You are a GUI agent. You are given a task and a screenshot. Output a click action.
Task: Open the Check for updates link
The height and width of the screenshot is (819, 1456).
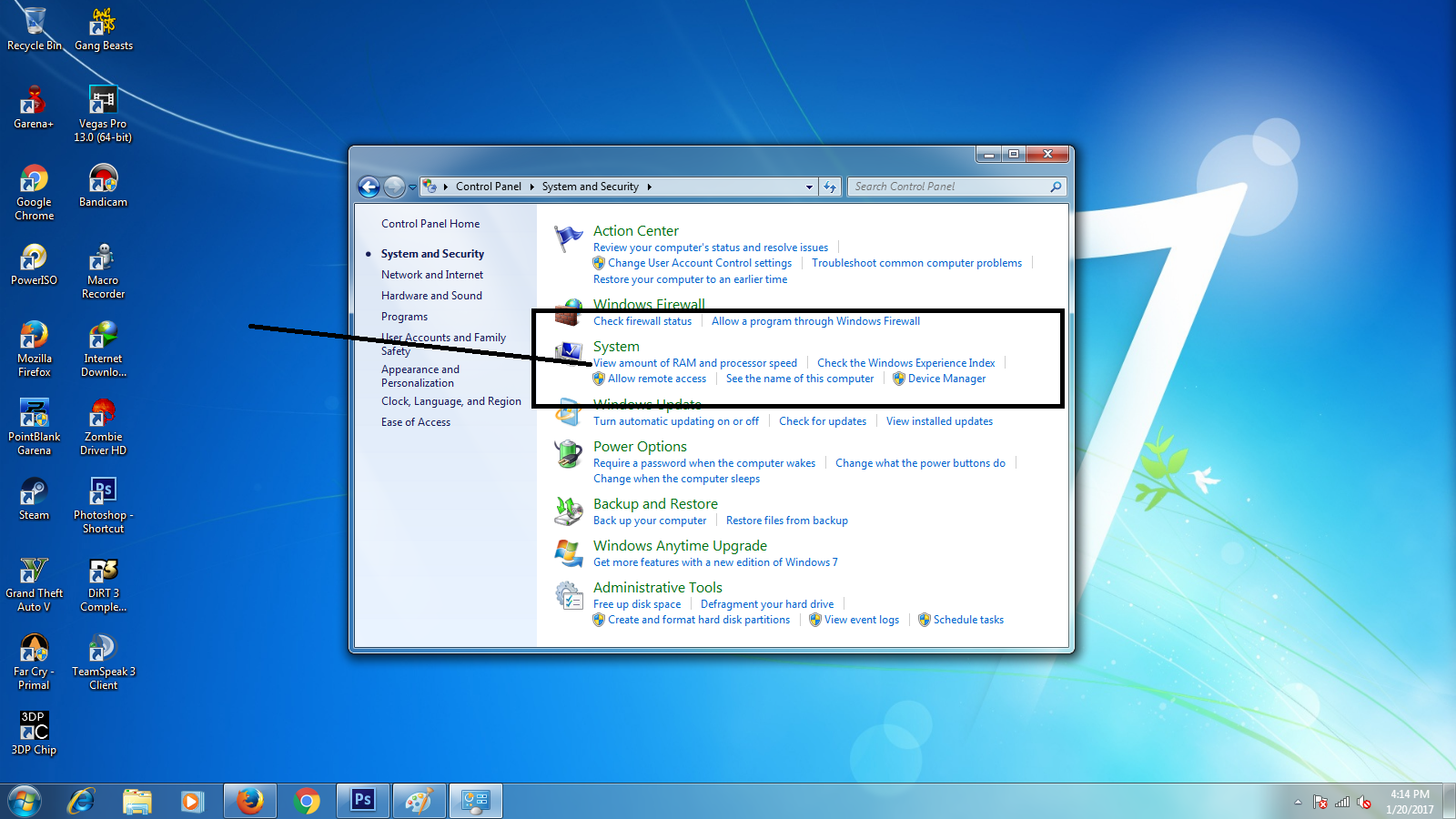click(x=823, y=420)
